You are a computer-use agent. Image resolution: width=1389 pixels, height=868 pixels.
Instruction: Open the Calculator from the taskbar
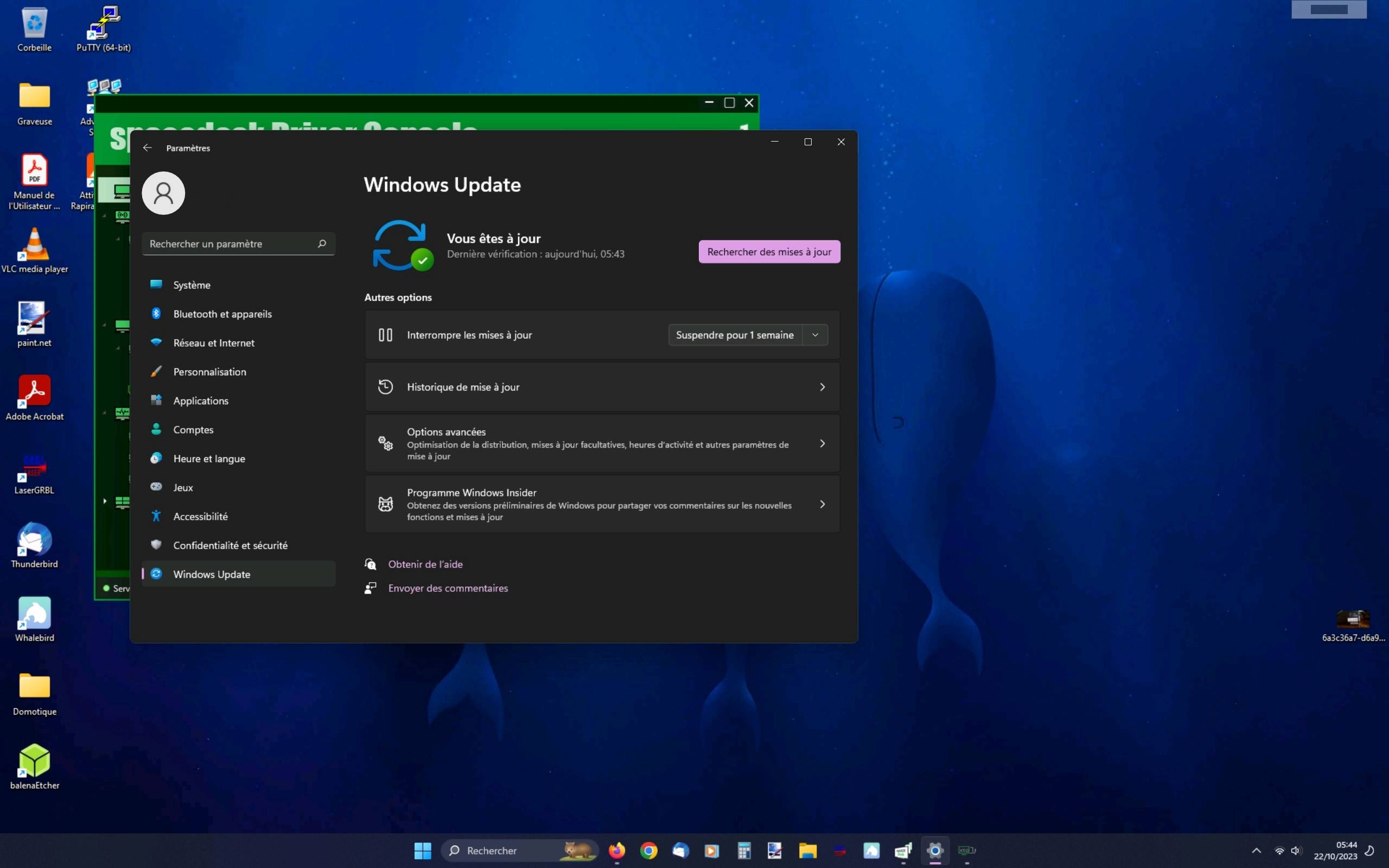pyautogui.click(x=744, y=851)
